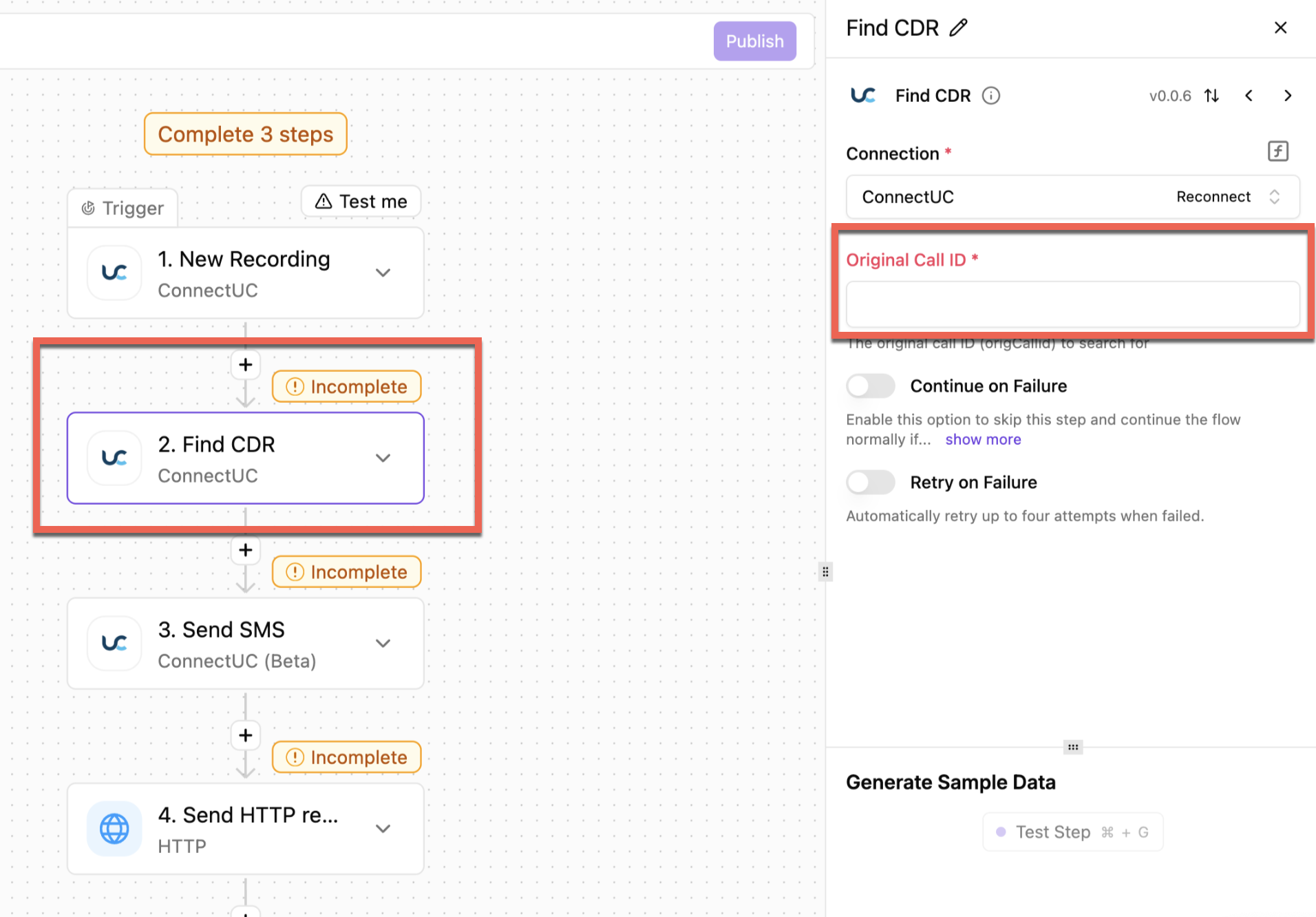This screenshot has width=1316, height=917.
Task: Click the warning icon in Test me button
Action: tap(323, 201)
